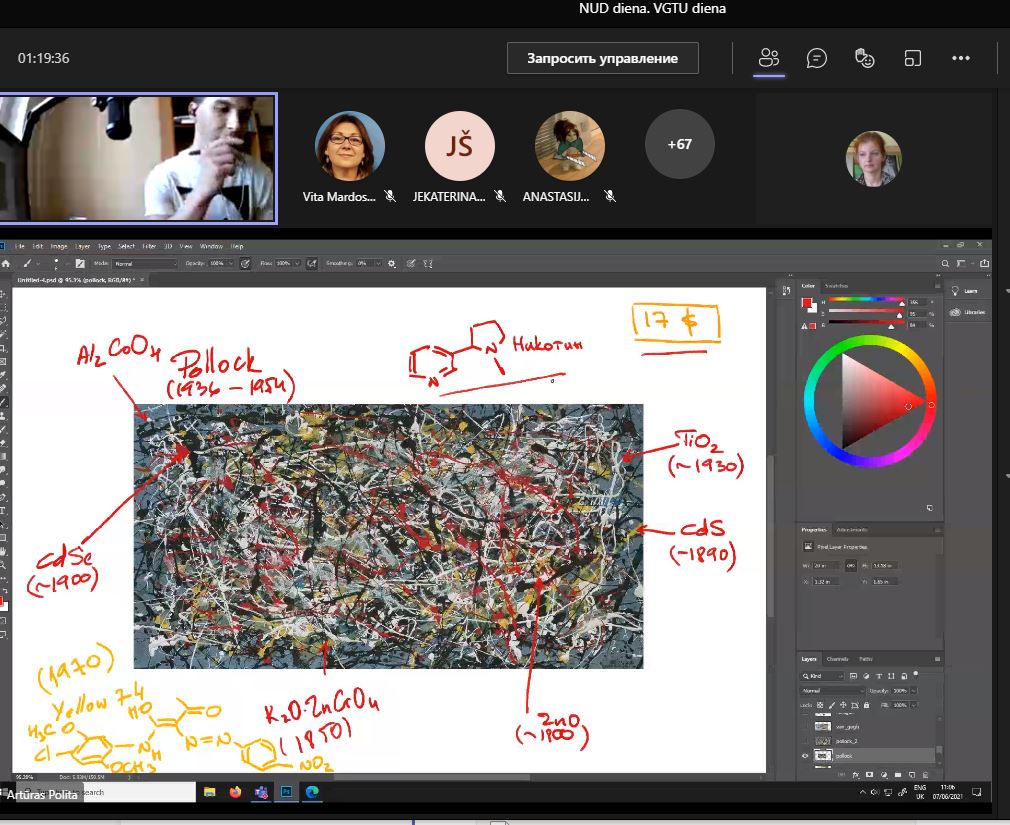This screenshot has width=1010, height=825.
Task: Open Firefox from the taskbar
Action: coord(235,792)
